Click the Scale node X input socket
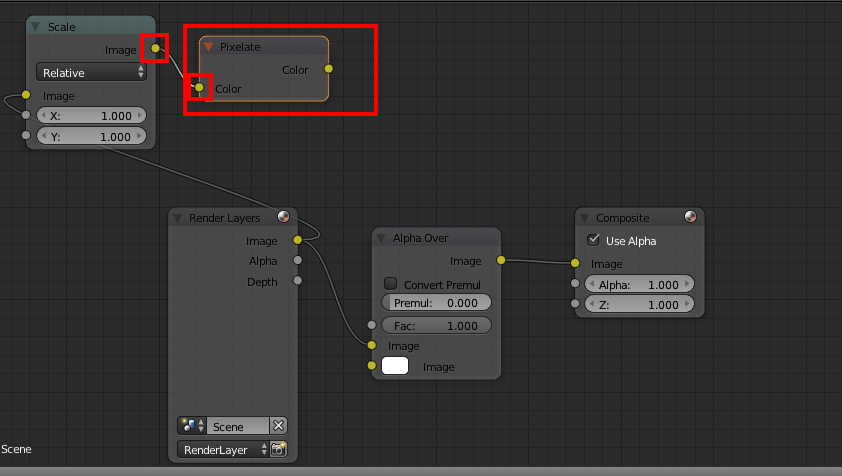 point(26,114)
